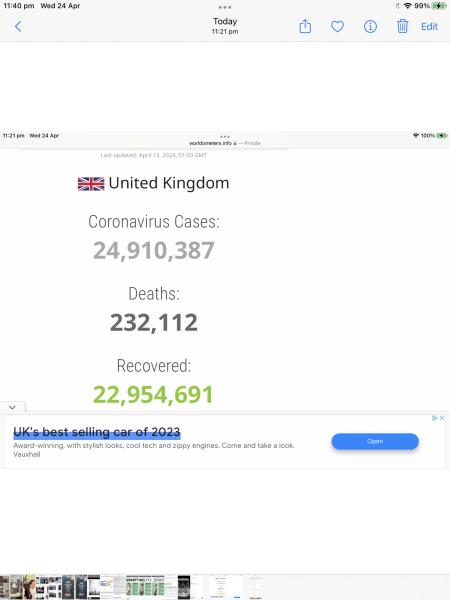
Task: Select the dark x-ray thumbnail in strip
Action: [184, 587]
